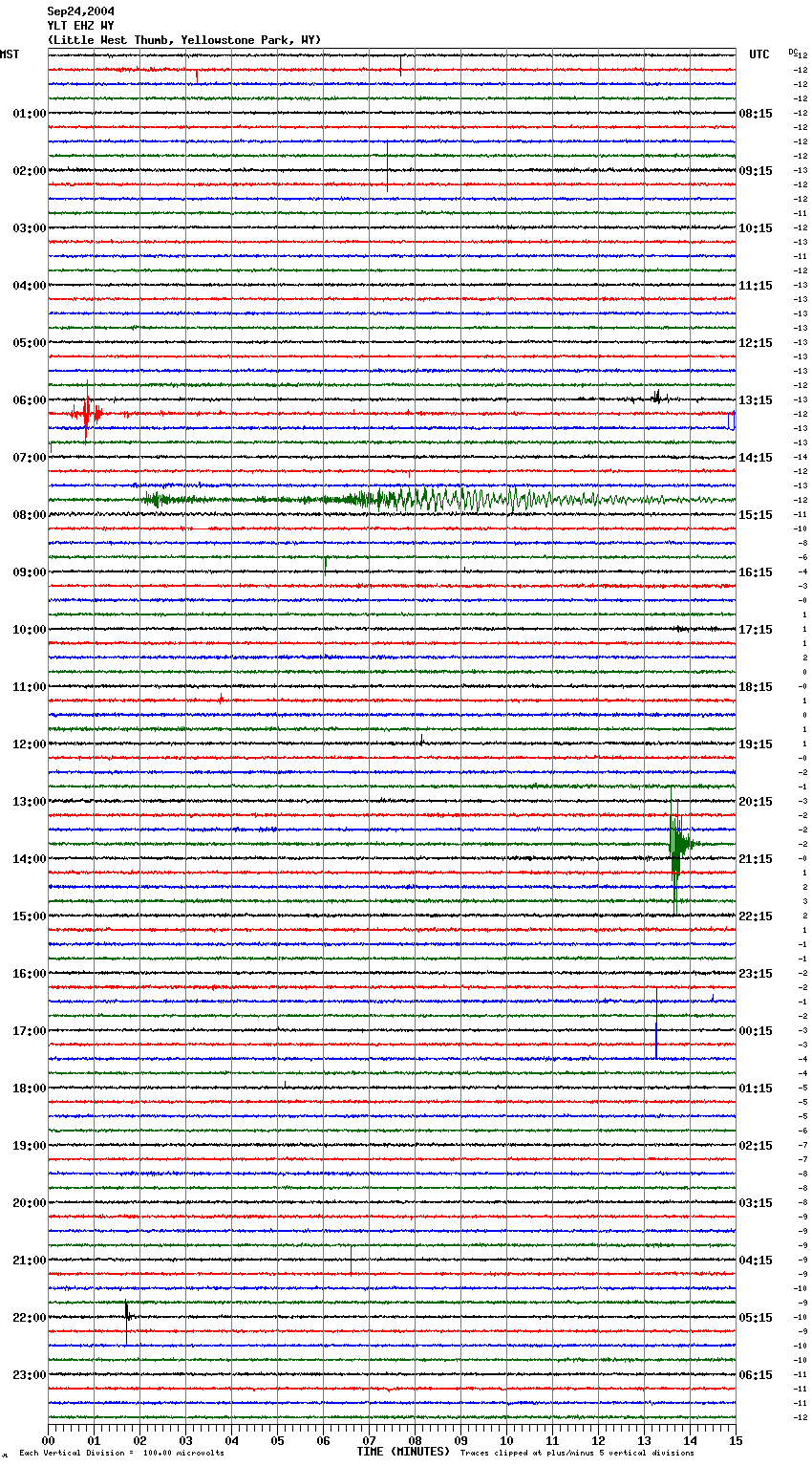The height and width of the screenshot is (1466, 812).
Task: Click the 10:00 MST time label
Action: coord(29,630)
